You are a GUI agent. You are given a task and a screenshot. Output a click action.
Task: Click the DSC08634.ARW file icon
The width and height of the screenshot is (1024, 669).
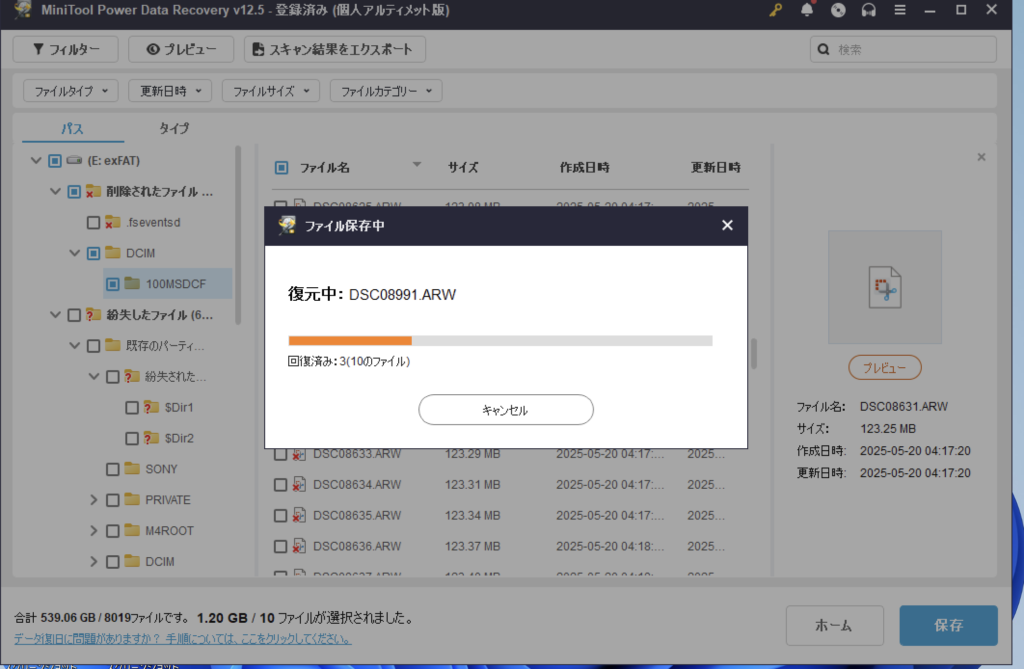coord(299,484)
